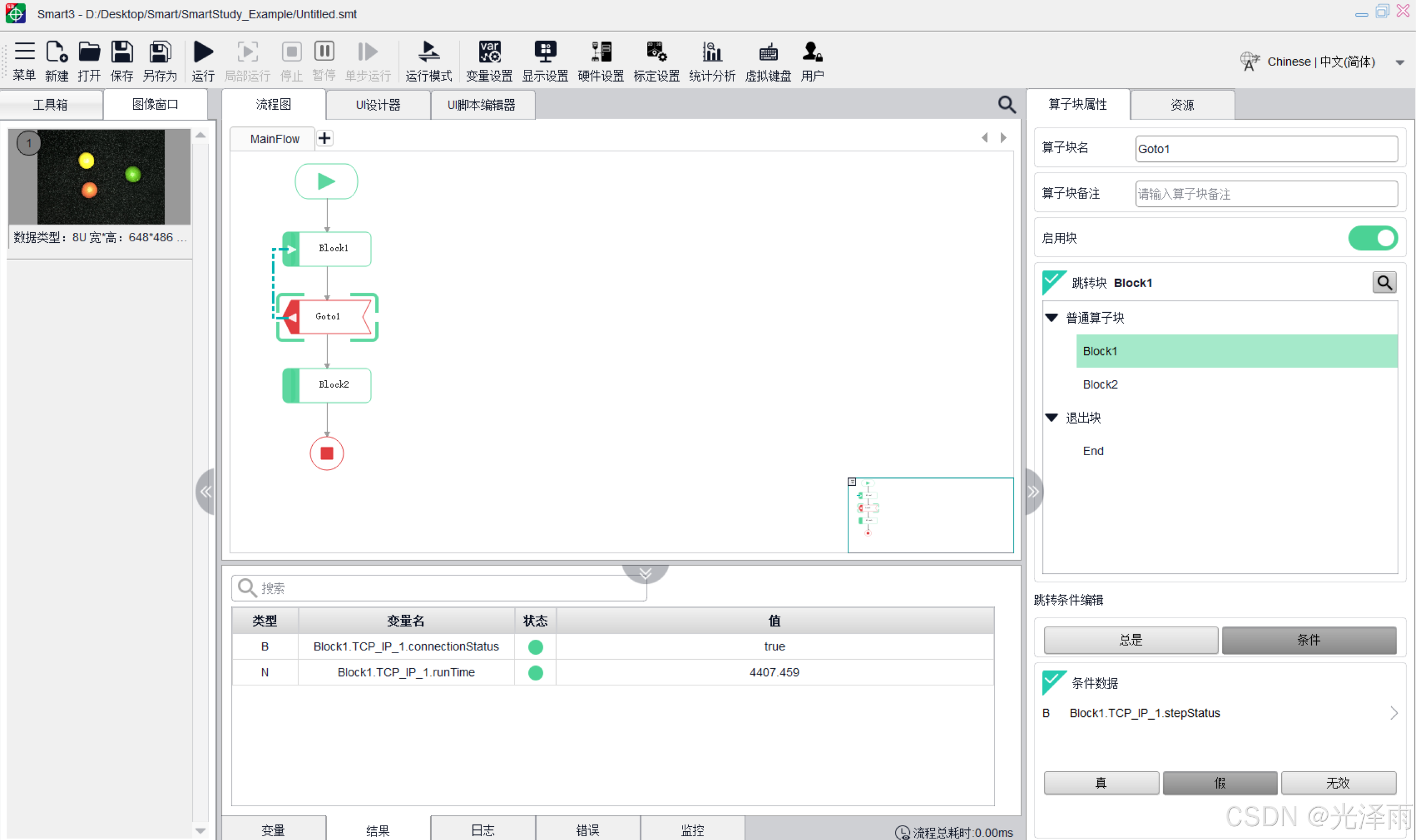Open Hardware Settings (硬件设置) icon

click(x=600, y=53)
